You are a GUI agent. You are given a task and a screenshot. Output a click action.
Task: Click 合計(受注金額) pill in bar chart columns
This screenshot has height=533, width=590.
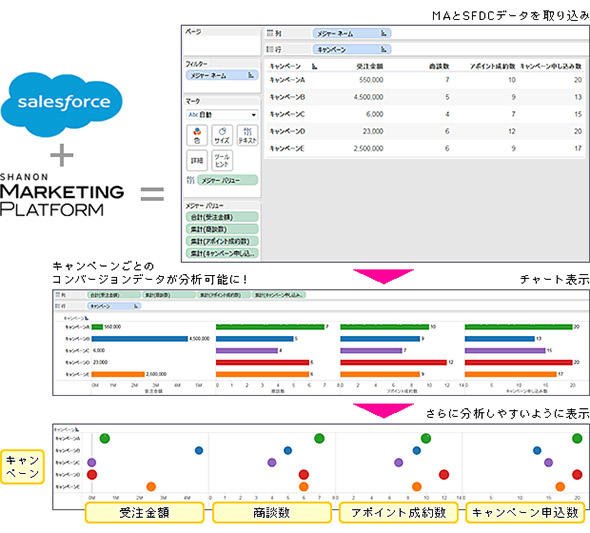[114, 295]
